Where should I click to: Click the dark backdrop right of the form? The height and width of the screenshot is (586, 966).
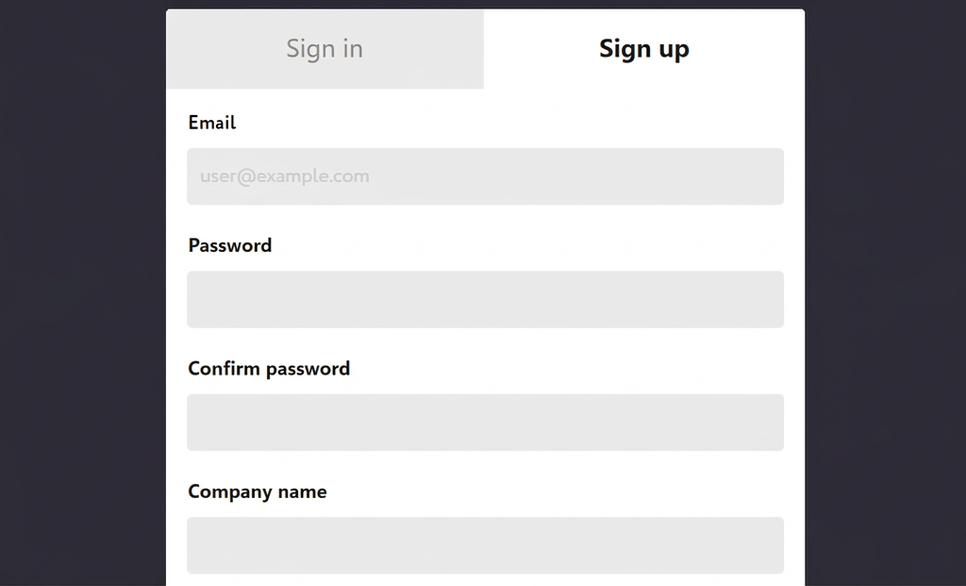pos(885,293)
